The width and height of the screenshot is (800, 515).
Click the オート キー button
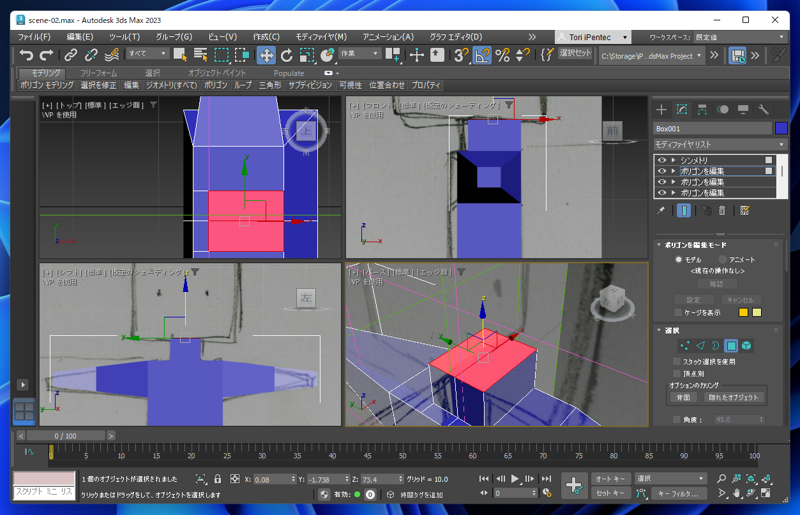[x=610, y=479]
